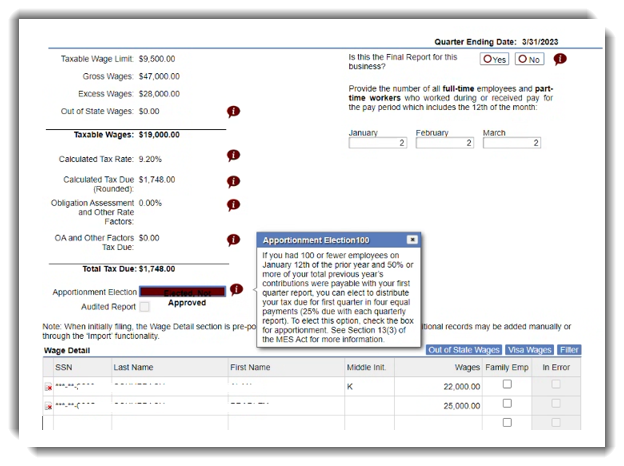This screenshot has height=466, width=624.
Task: Click the Filter button
Action: point(569,350)
